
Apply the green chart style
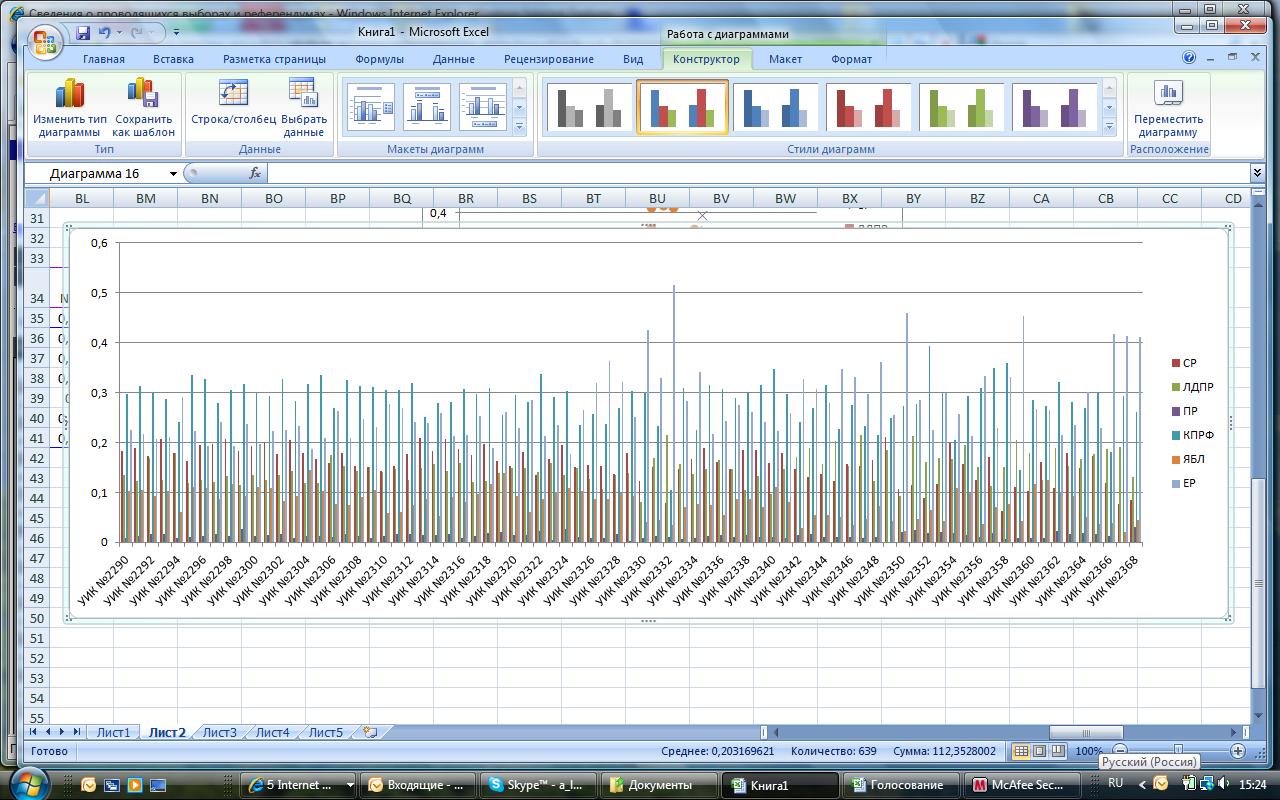point(961,107)
